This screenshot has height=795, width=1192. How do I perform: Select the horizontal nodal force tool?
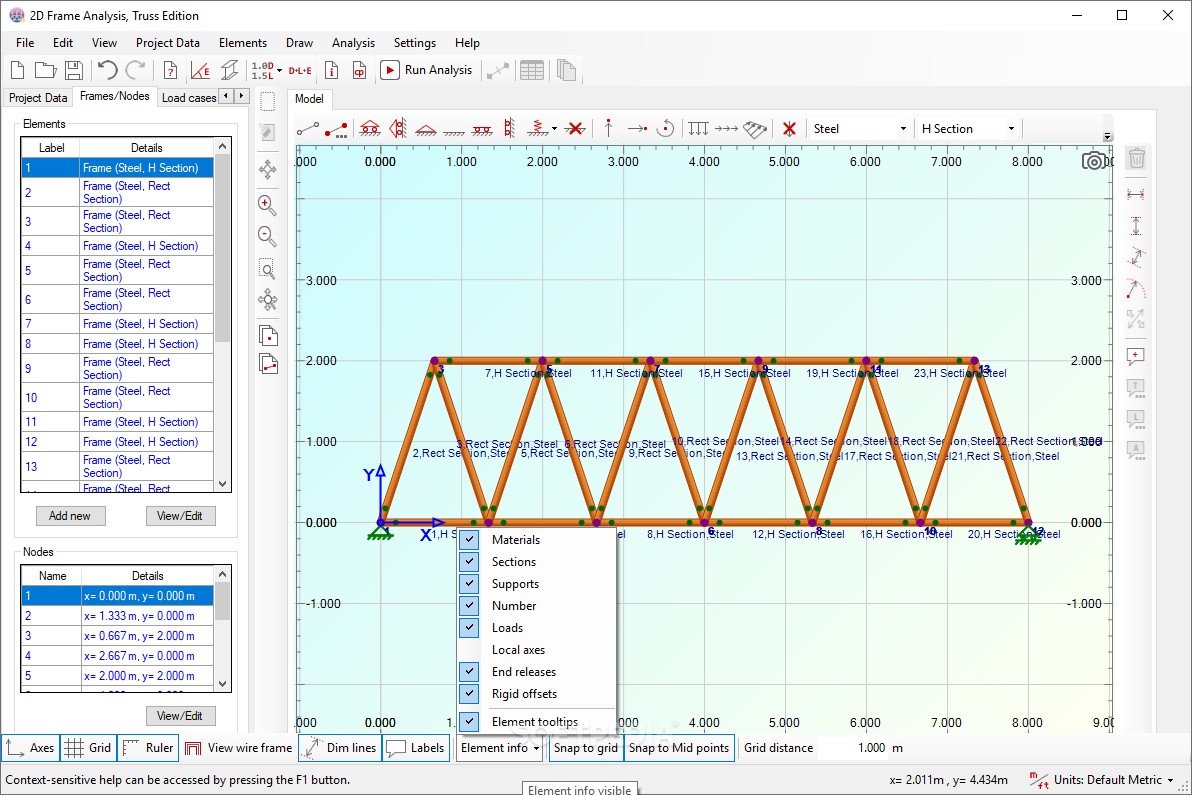[x=637, y=129]
